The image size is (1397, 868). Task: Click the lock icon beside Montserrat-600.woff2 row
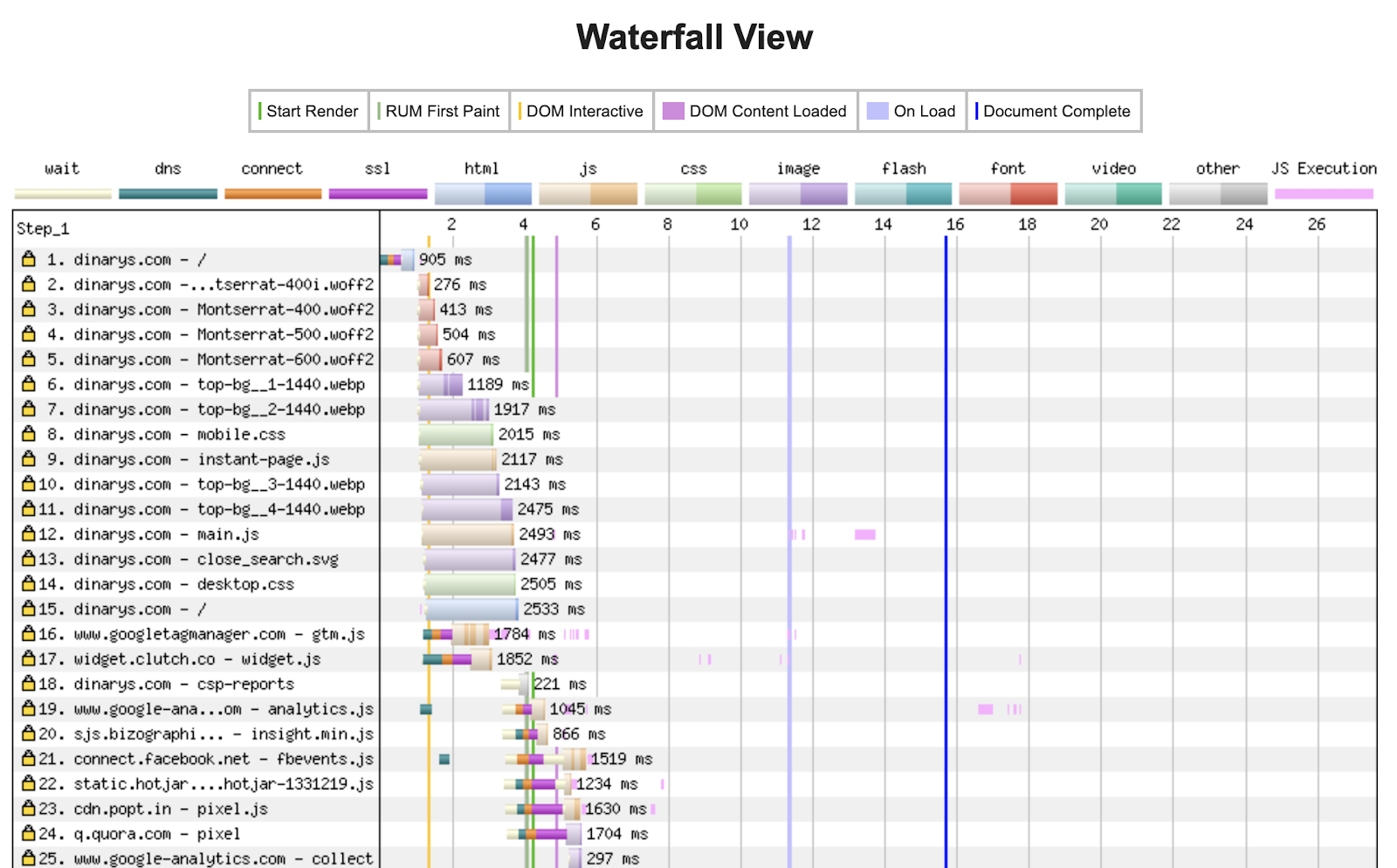29,358
